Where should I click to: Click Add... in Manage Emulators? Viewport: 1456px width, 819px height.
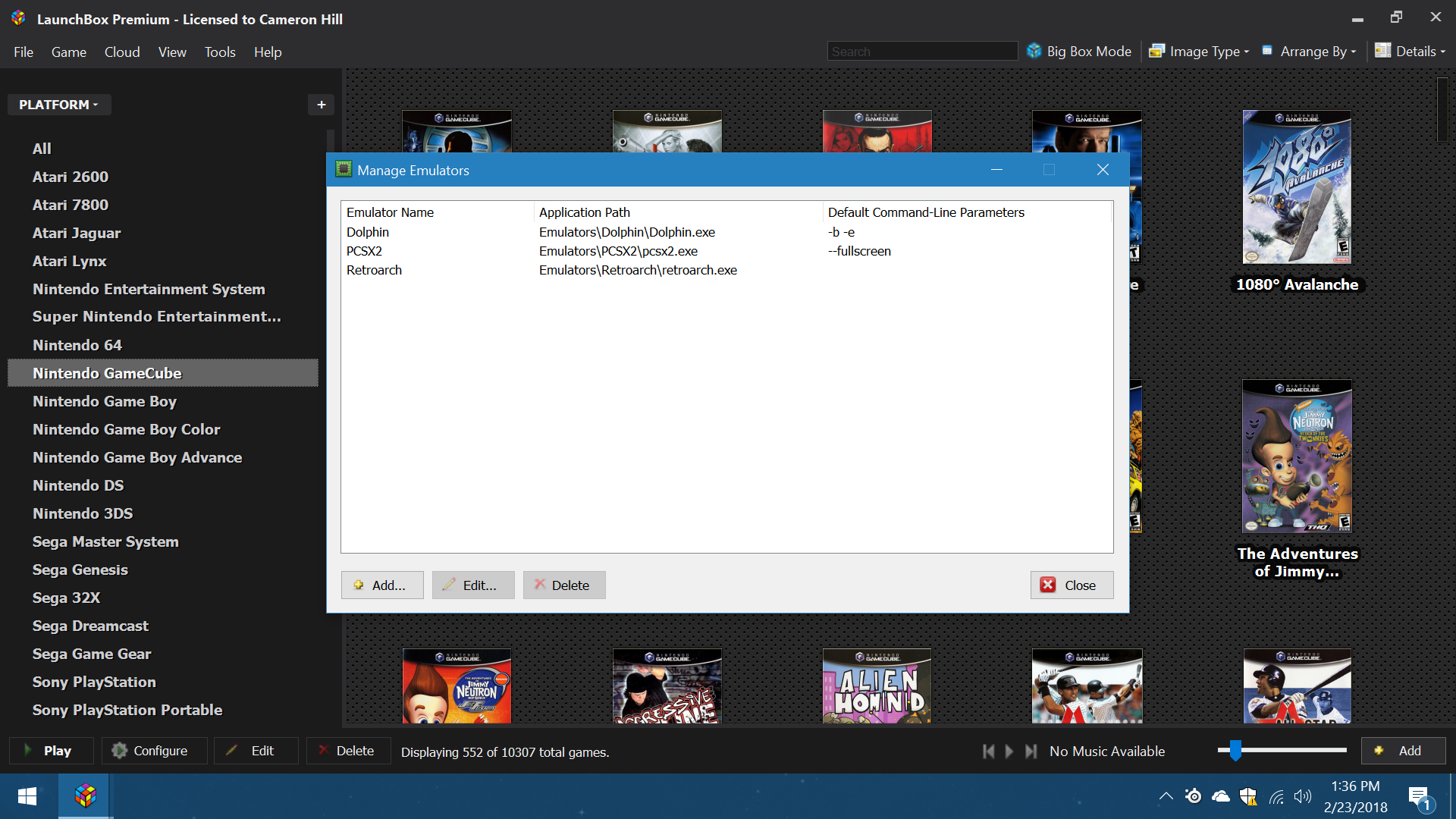click(x=382, y=585)
